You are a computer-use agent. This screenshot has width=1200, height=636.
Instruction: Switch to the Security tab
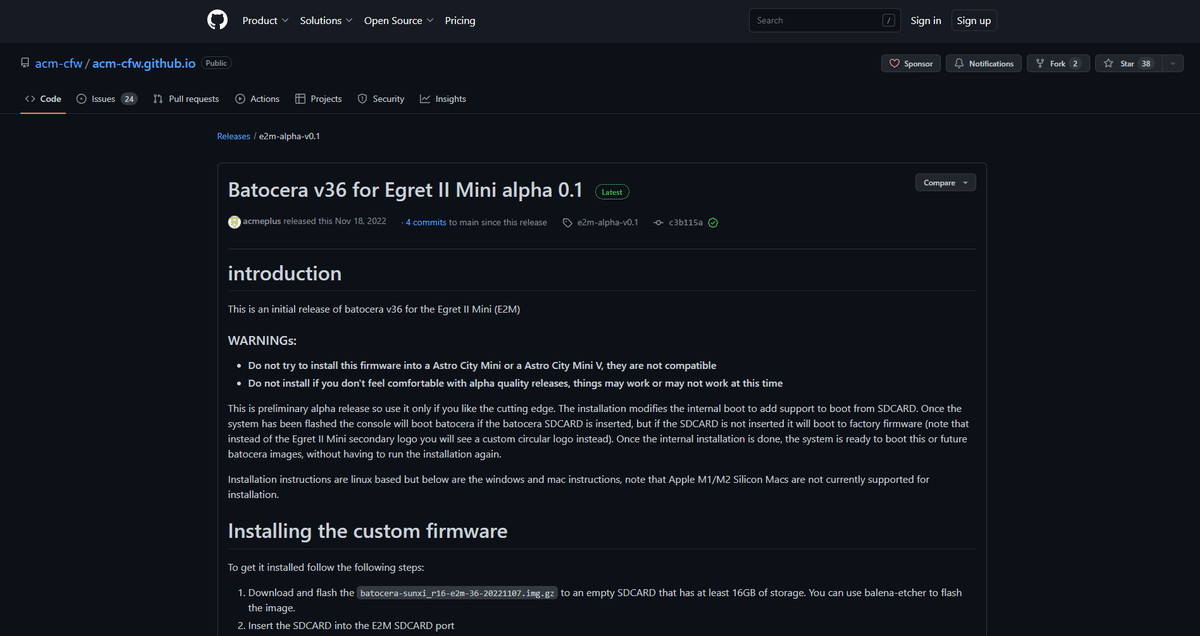point(381,99)
